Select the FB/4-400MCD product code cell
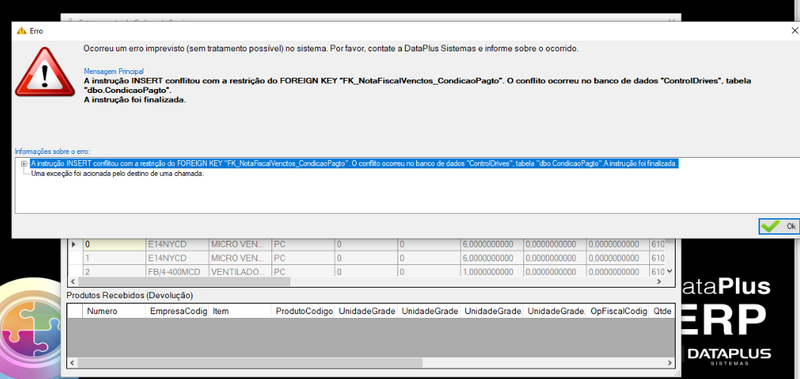800x379 pixels. click(x=177, y=271)
